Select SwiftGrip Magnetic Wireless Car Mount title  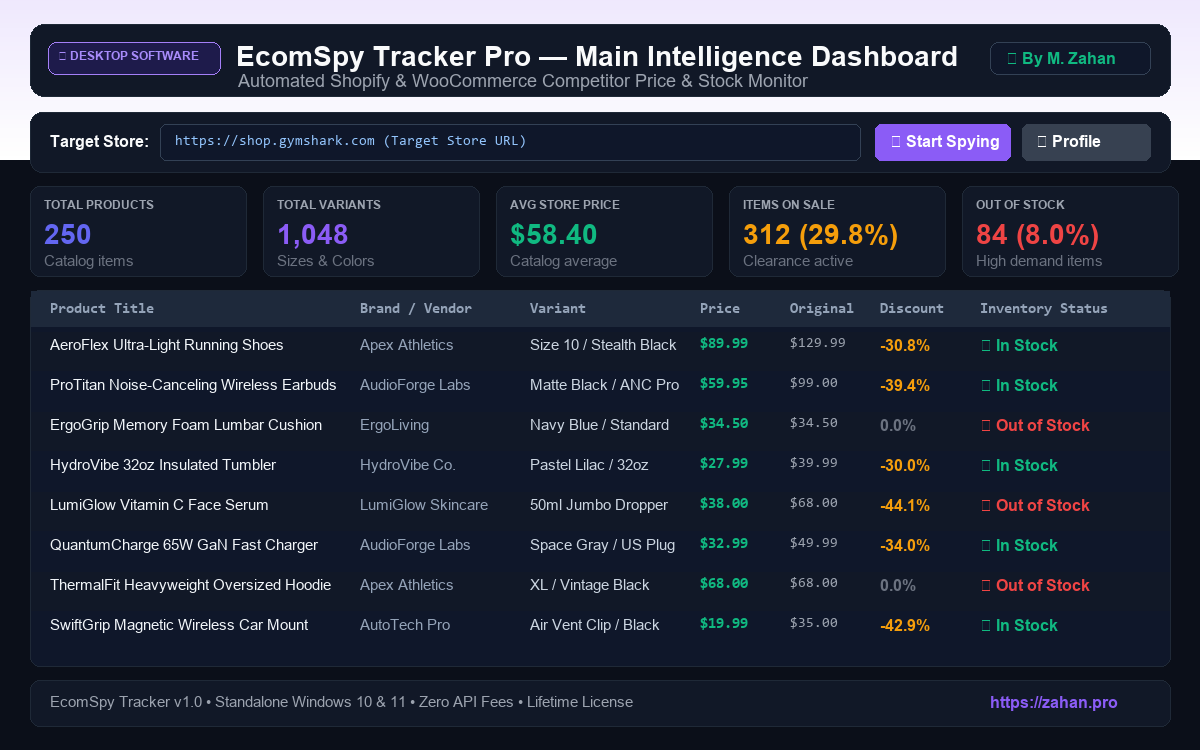[x=179, y=625]
